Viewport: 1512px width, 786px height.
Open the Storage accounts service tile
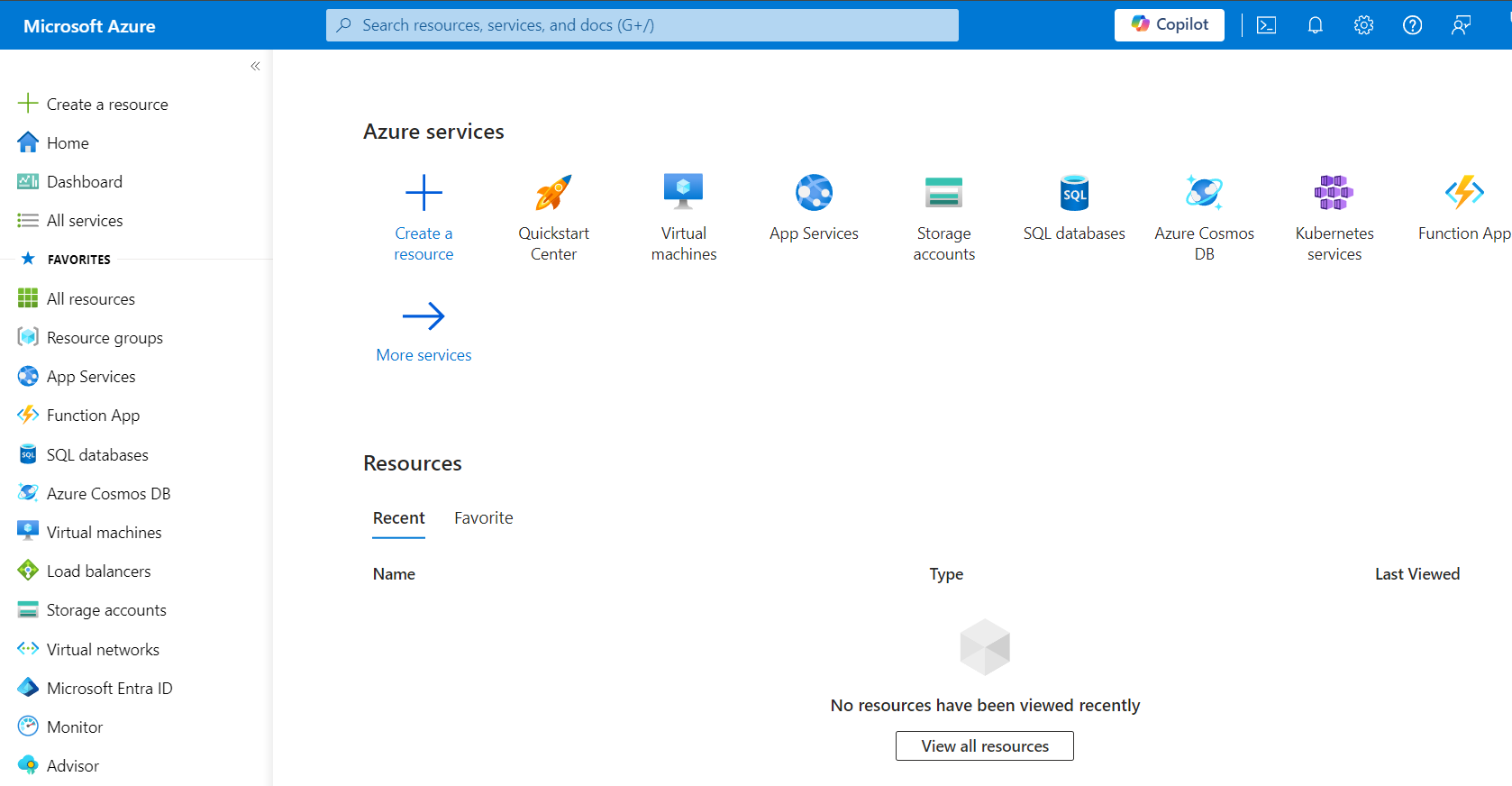click(943, 217)
